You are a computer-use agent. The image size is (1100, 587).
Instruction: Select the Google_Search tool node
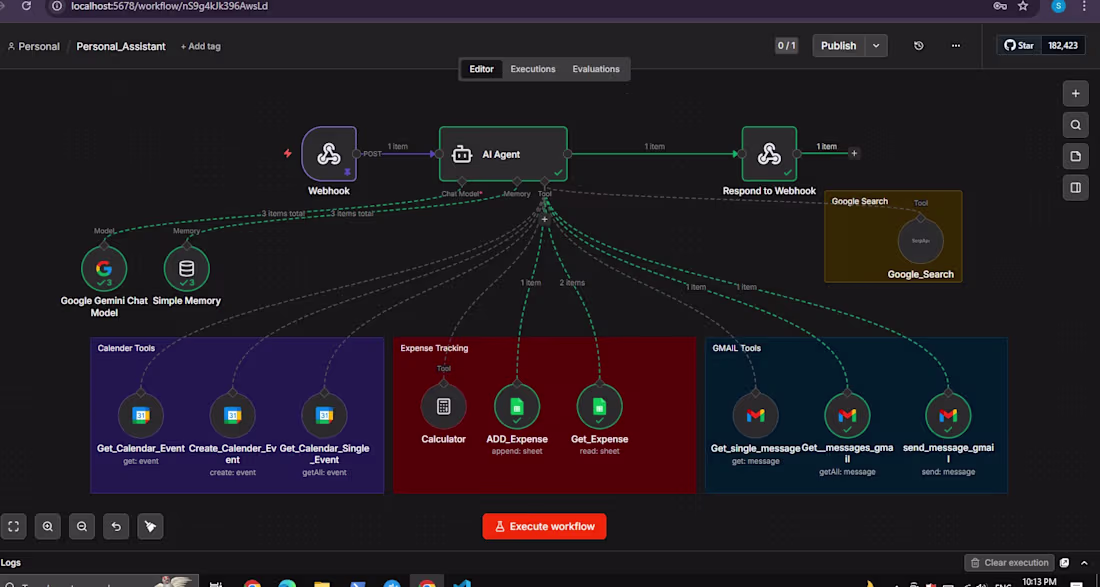(920, 241)
